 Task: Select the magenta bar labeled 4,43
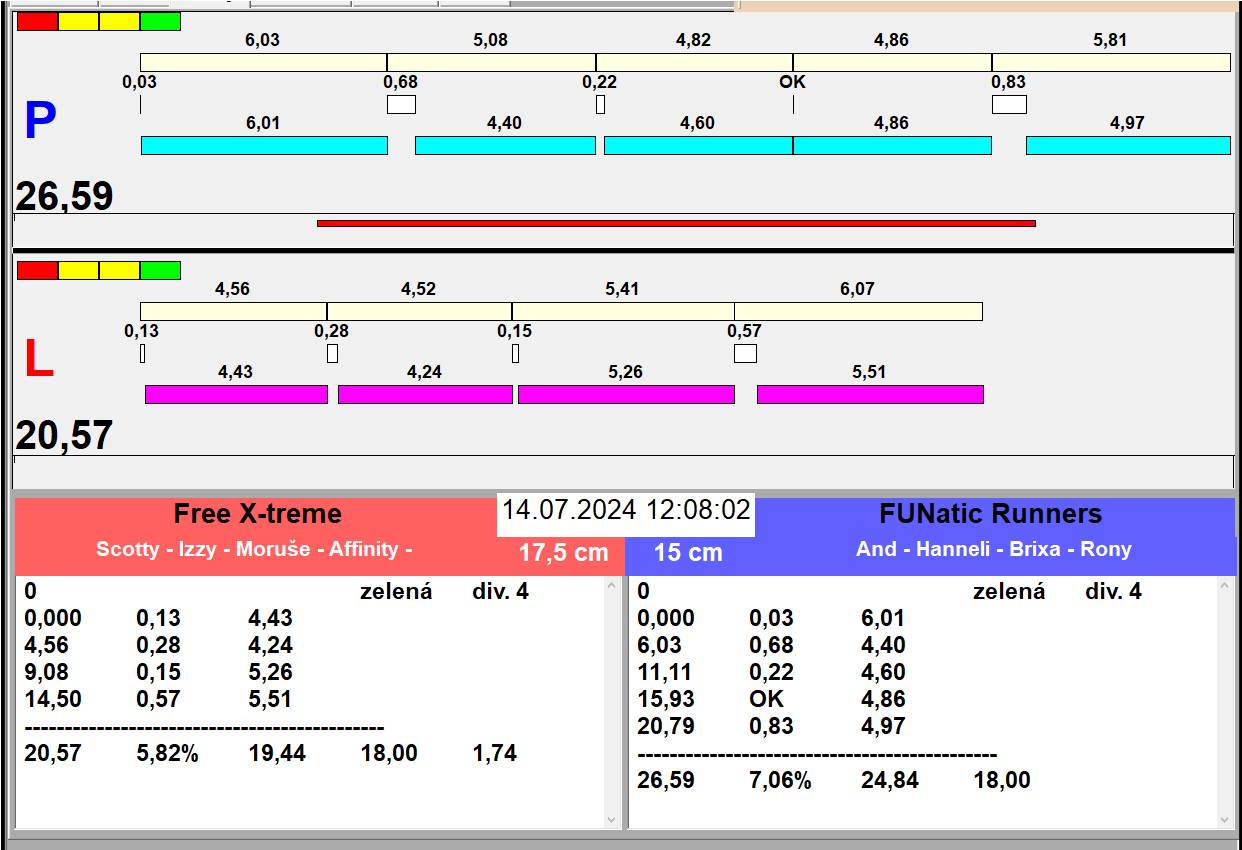tap(236, 394)
